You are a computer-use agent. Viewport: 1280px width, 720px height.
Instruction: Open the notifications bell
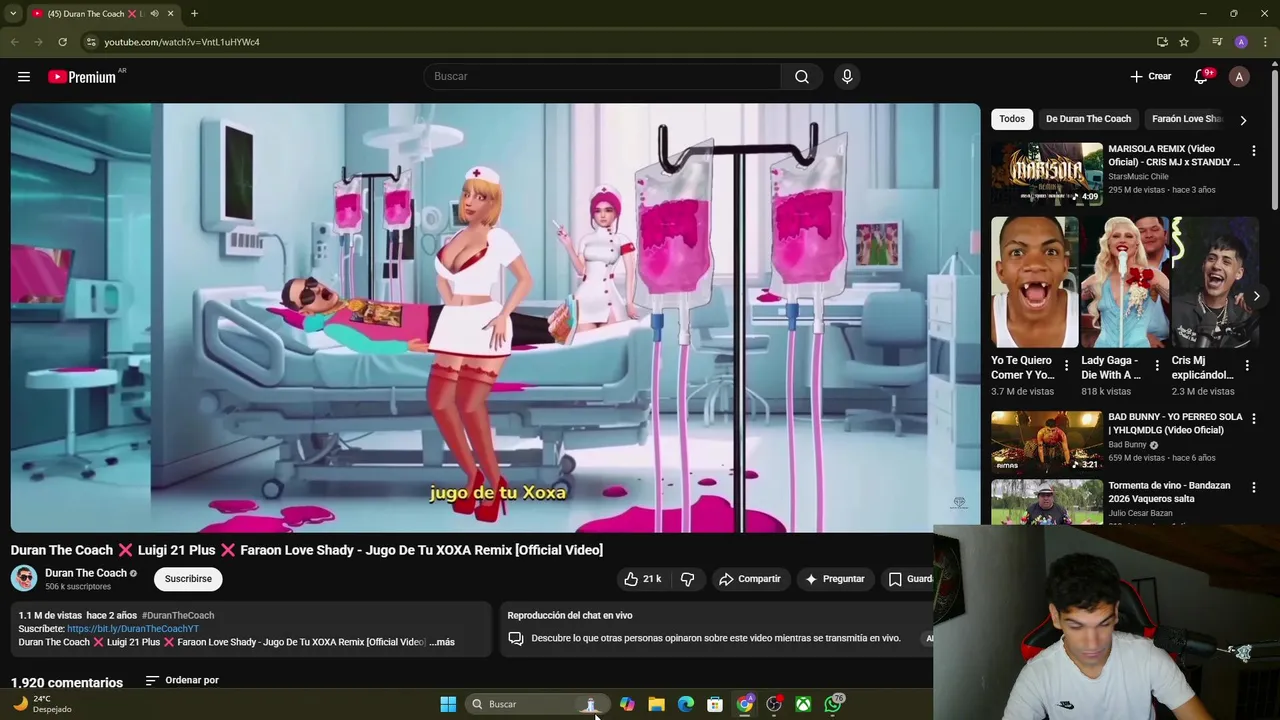click(1201, 77)
